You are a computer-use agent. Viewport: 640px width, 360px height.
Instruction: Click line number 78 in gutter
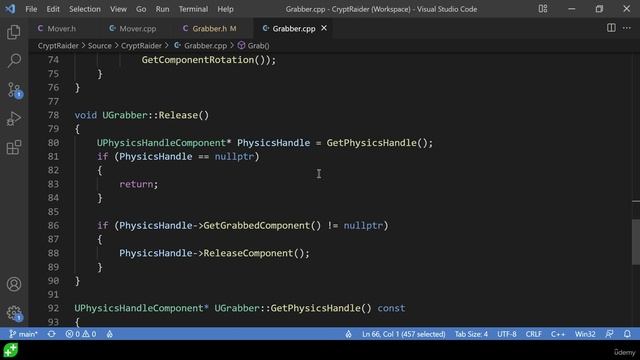coord(53,115)
